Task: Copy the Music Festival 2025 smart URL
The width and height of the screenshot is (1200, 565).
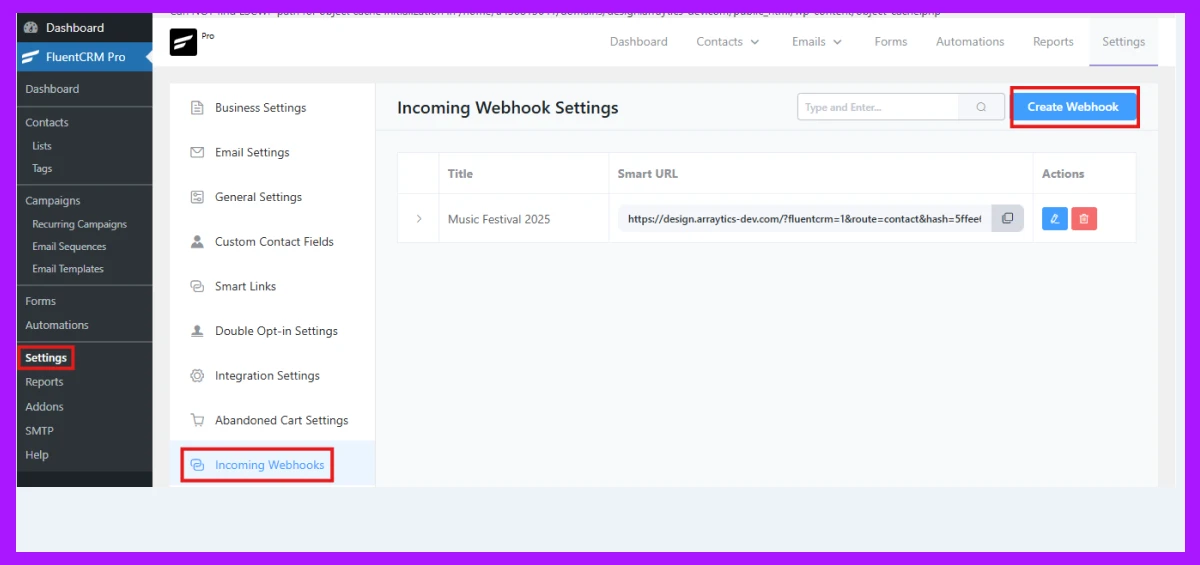Action: [x=1007, y=219]
